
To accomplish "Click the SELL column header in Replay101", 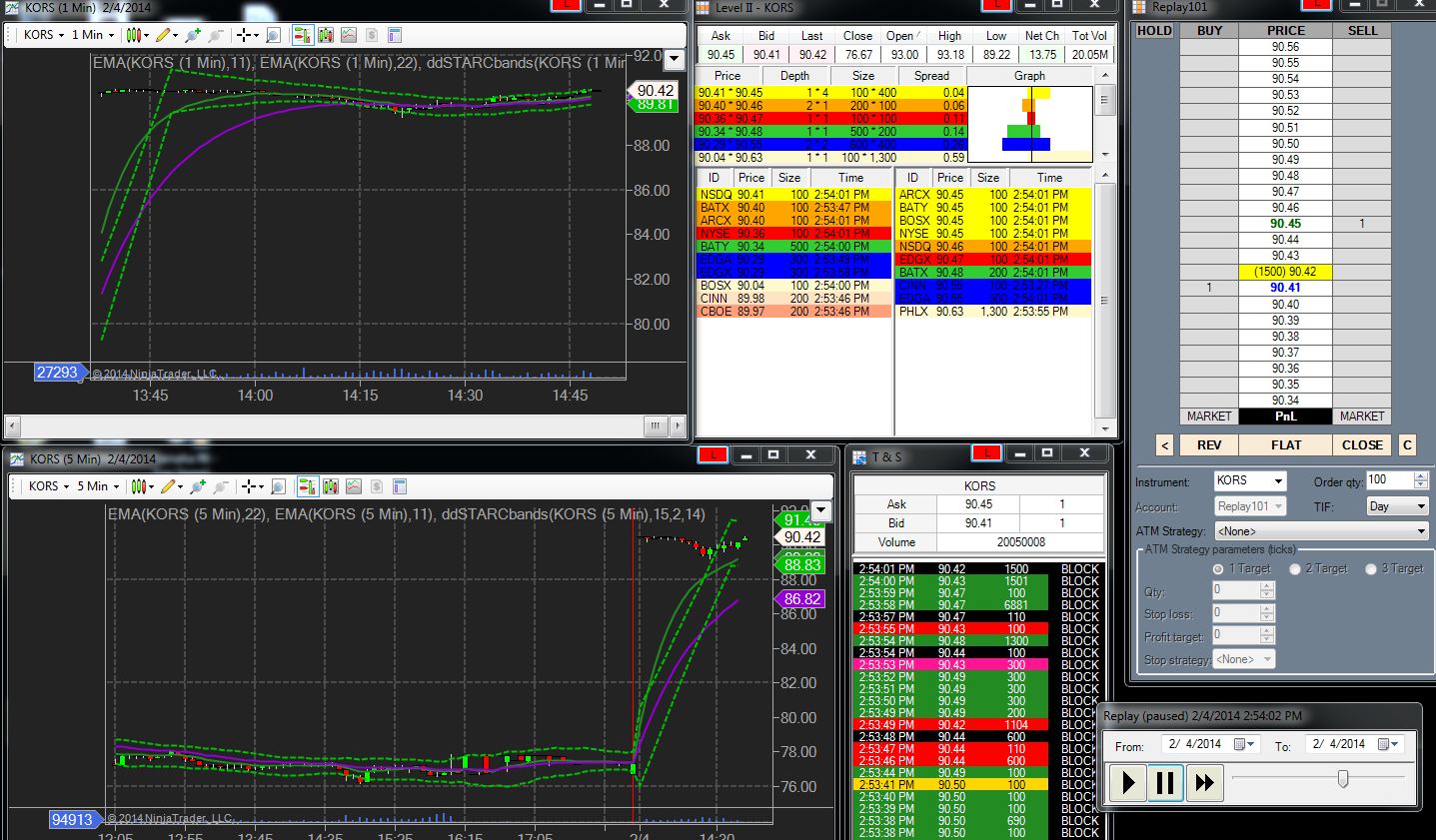I will (1362, 31).
